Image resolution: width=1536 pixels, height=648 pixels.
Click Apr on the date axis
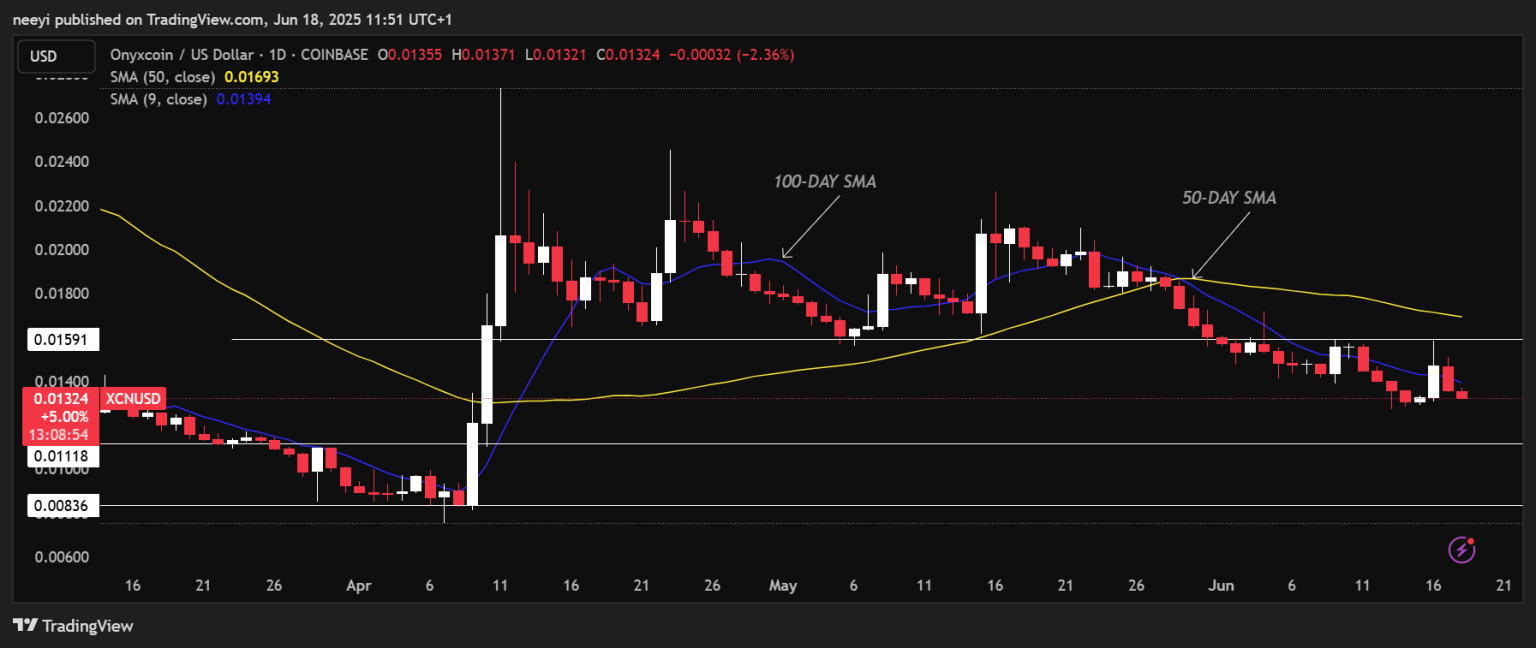(359, 585)
